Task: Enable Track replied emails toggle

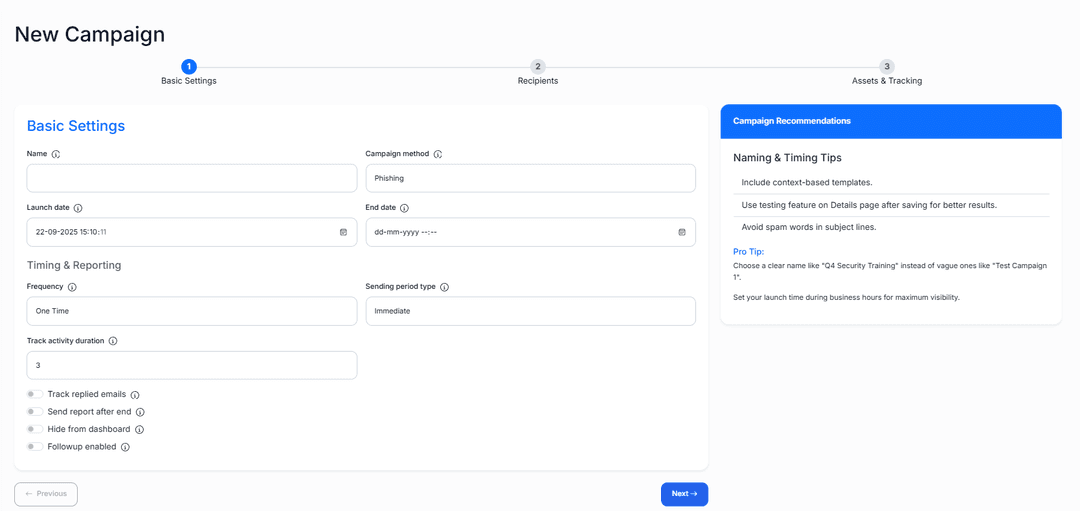Action: tap(35, 395)
